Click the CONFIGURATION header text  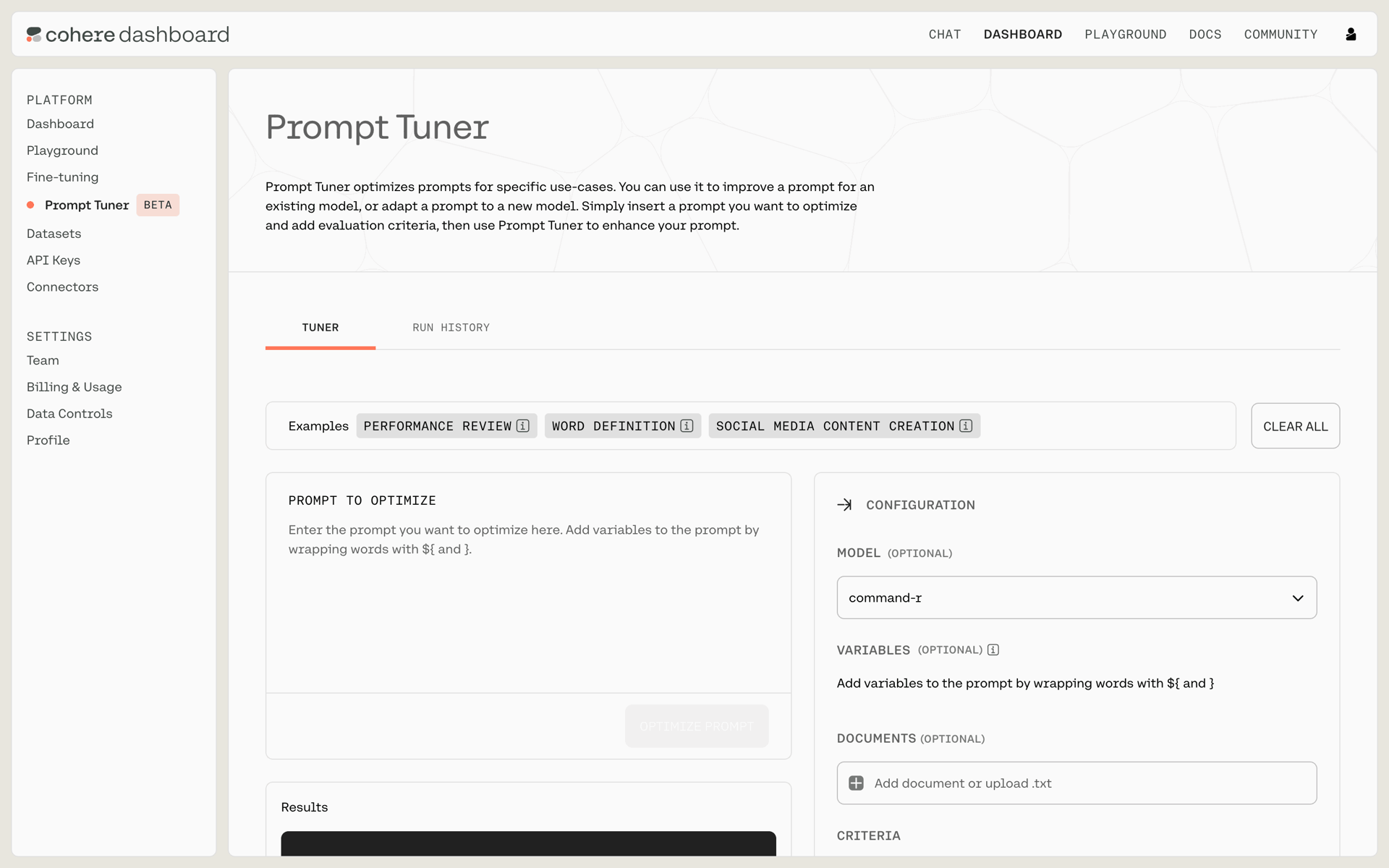[920, 505]
